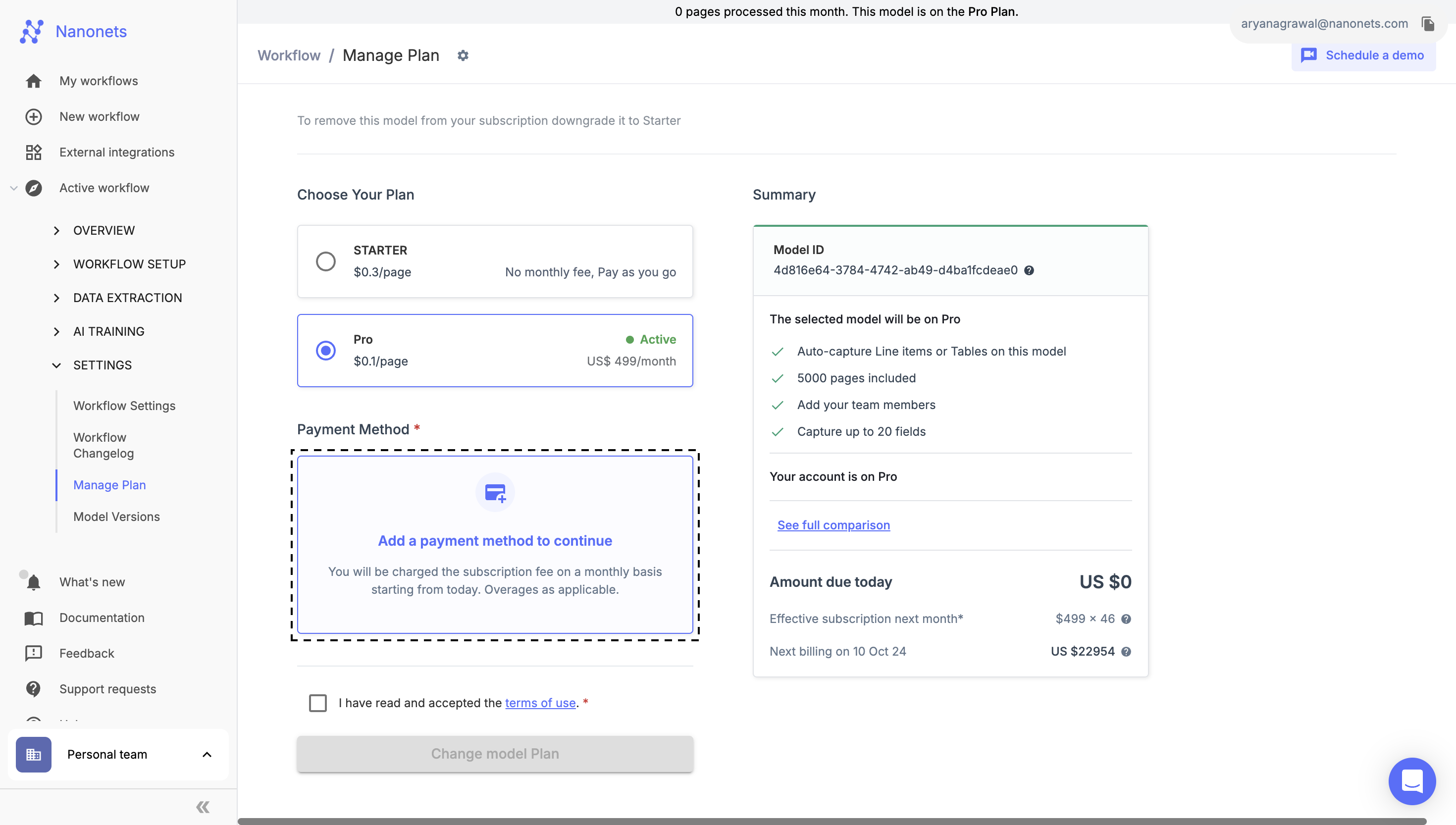
Task: Open the terms of use link
Action: point(540,703)
